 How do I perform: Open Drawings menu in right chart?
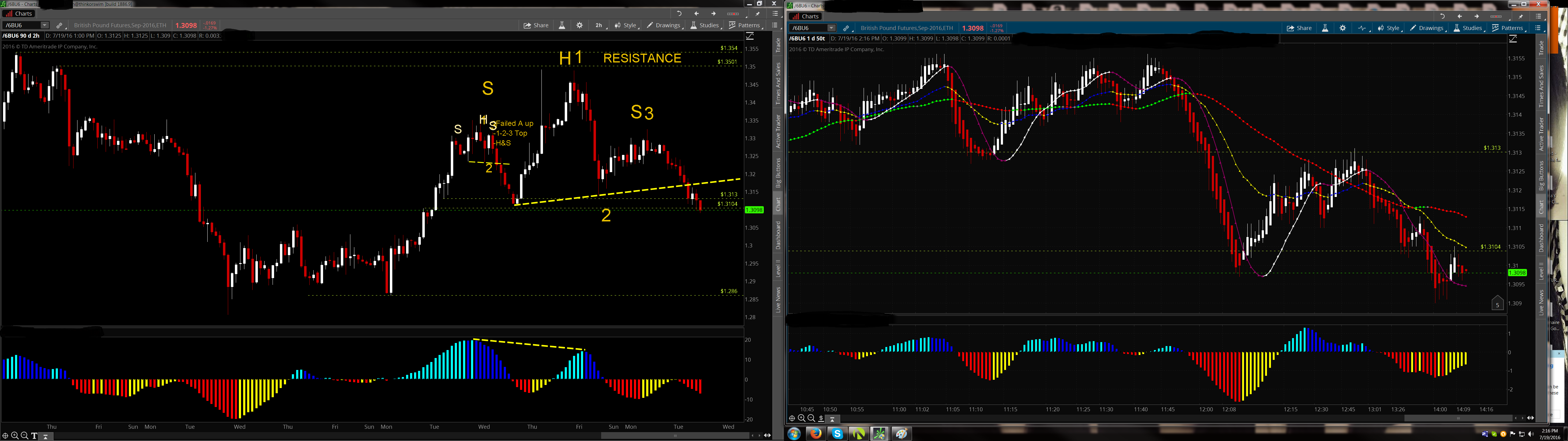pyautogui.click(x=1428, y=28)
